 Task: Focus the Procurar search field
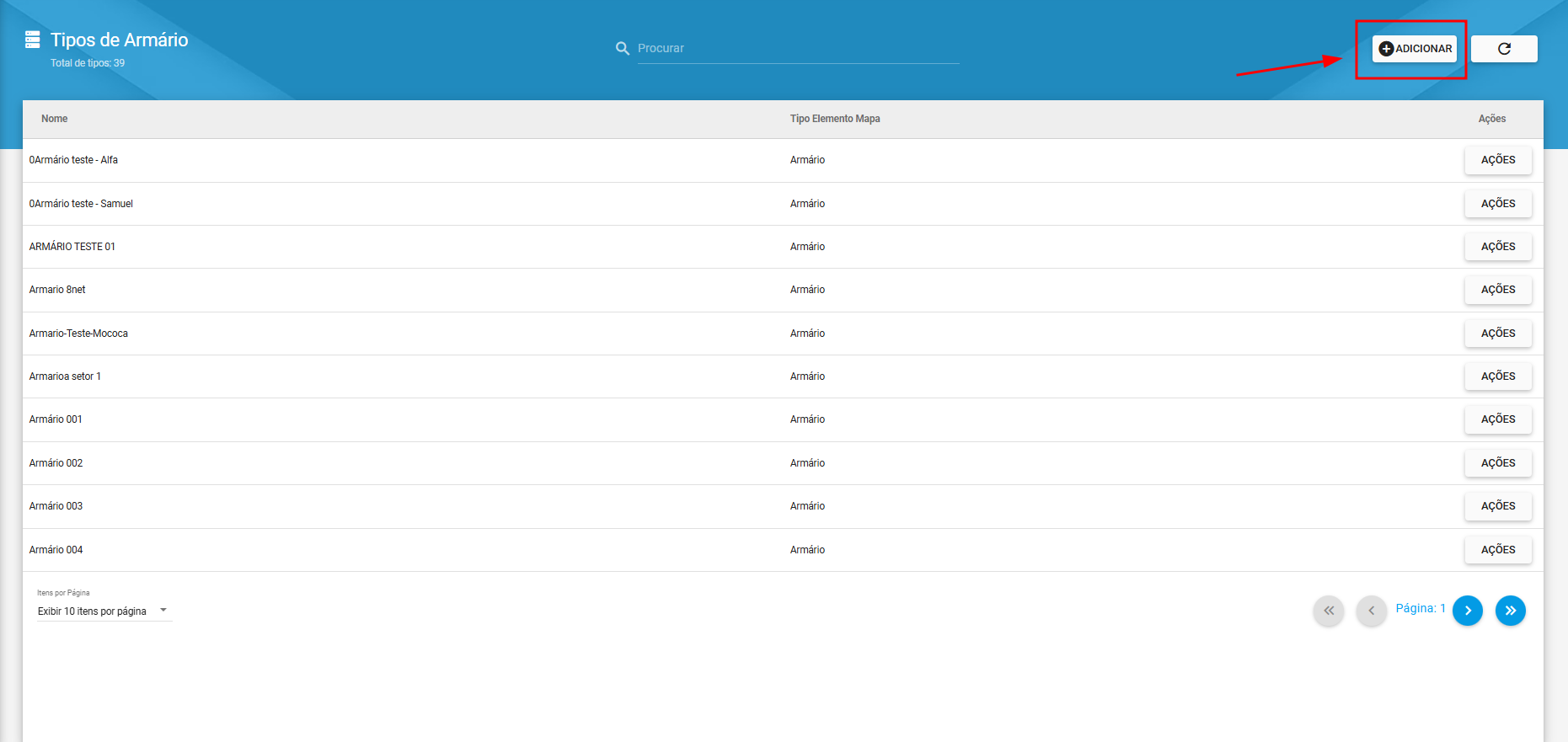[x=798, y=49]
